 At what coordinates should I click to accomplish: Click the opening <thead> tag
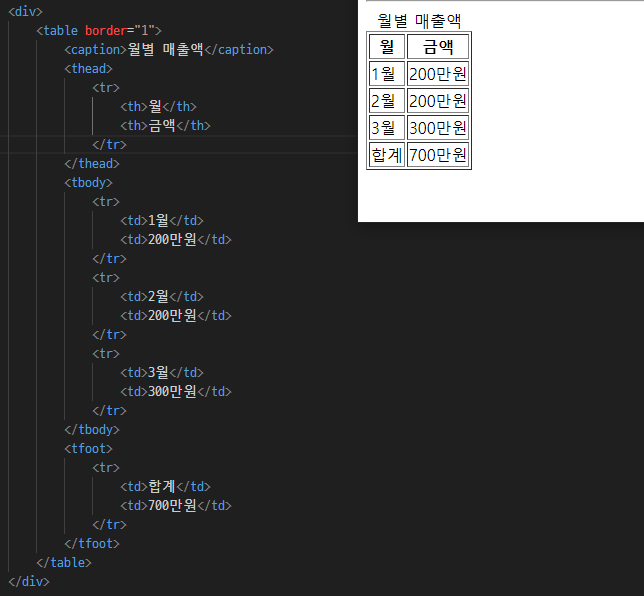(88, 69)
